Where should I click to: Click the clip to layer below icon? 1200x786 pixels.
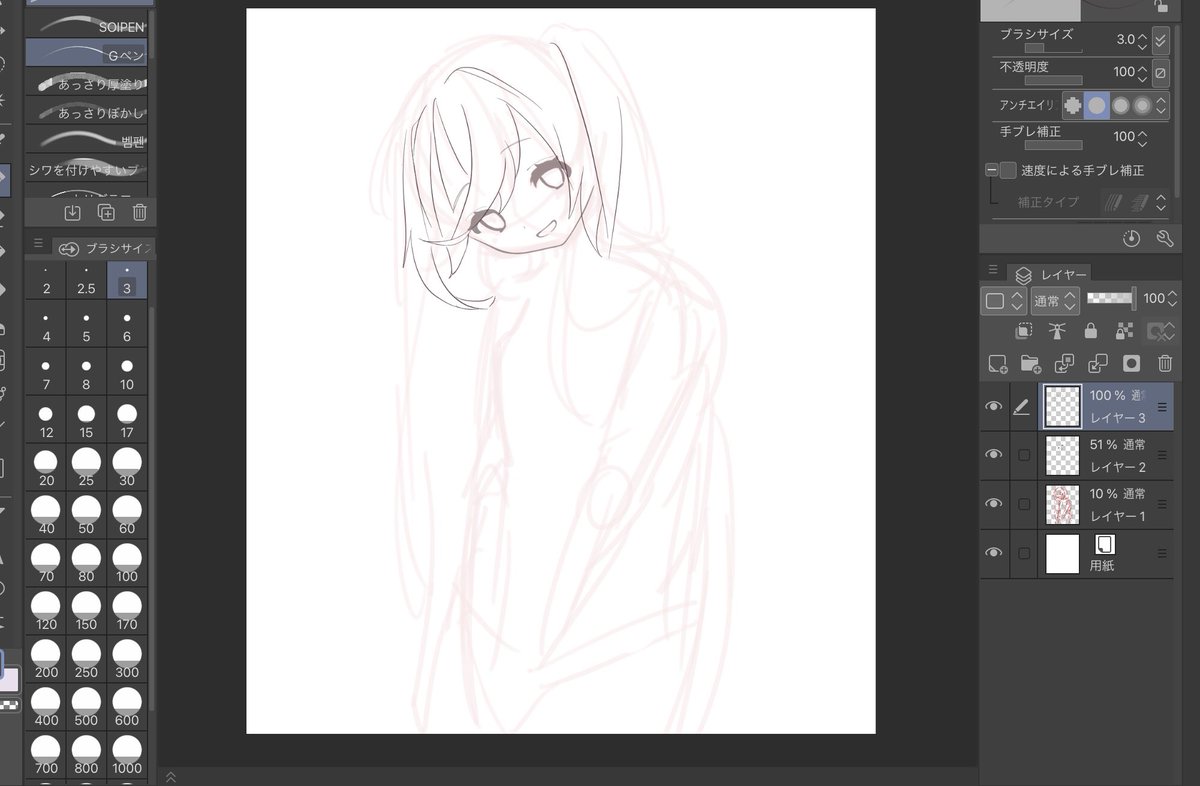pyautogui.click(x=1024, y=331)
